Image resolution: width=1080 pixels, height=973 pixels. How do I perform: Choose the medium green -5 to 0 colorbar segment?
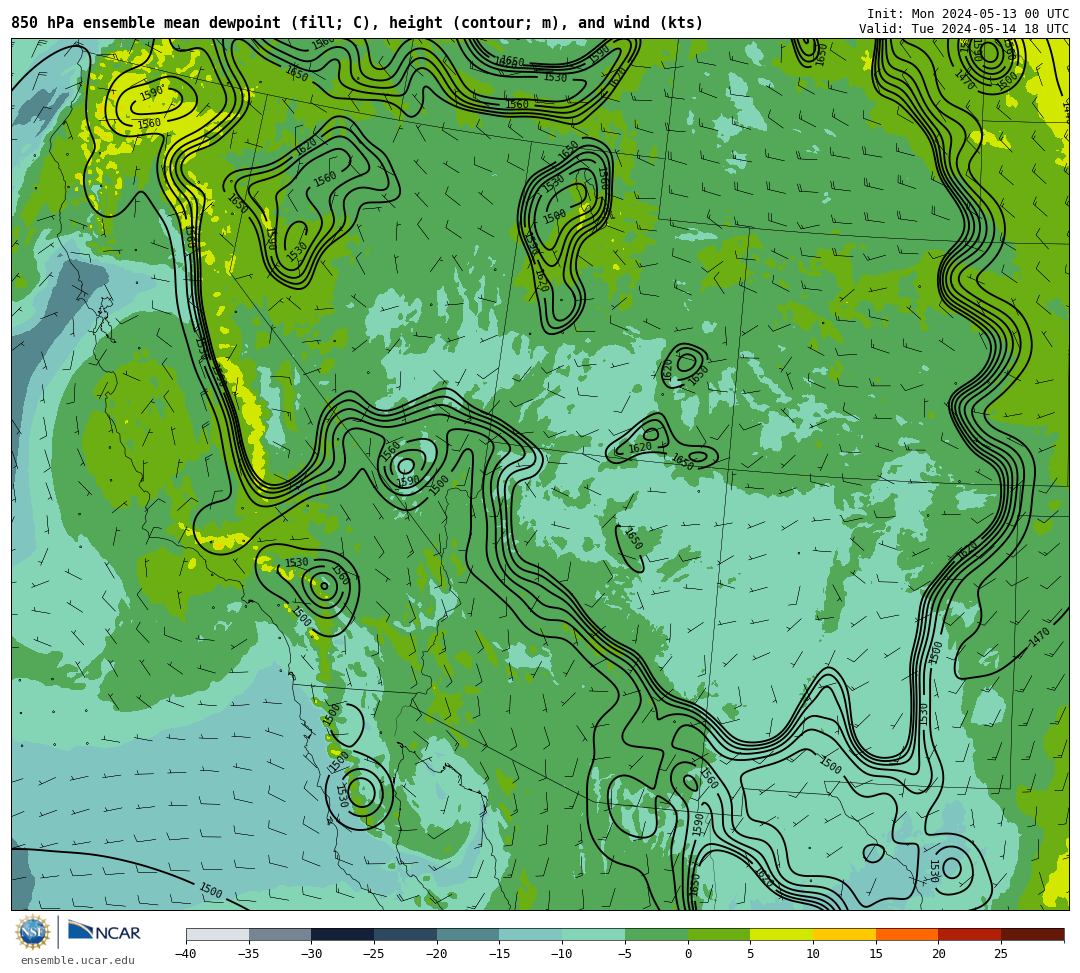coord(656,934)
